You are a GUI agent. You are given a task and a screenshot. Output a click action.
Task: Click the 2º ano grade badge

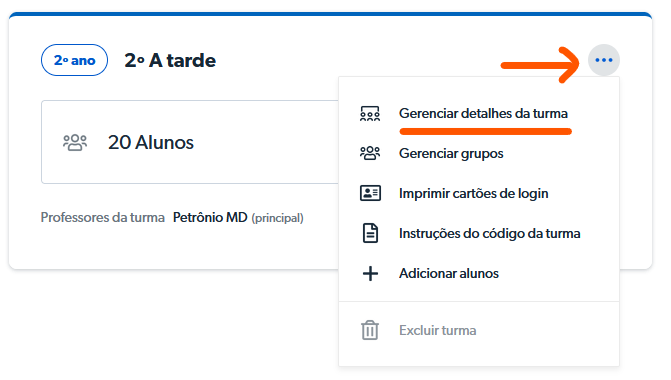pyautogui.click(x=74, y=60)
